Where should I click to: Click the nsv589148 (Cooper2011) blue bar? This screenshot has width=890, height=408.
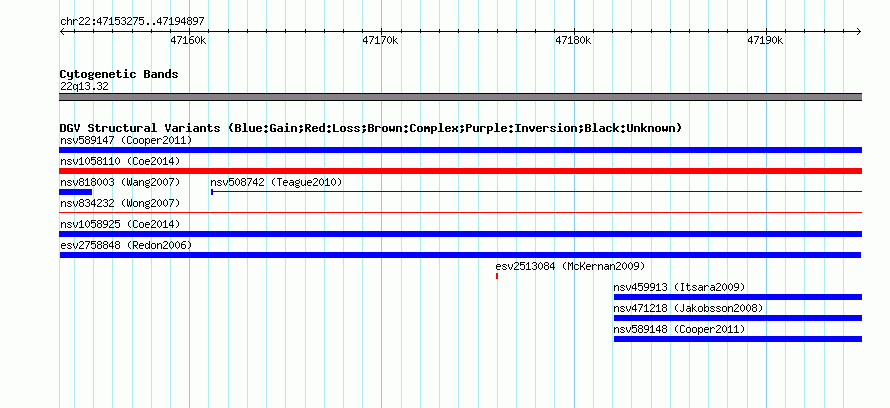tap(738, 339)
